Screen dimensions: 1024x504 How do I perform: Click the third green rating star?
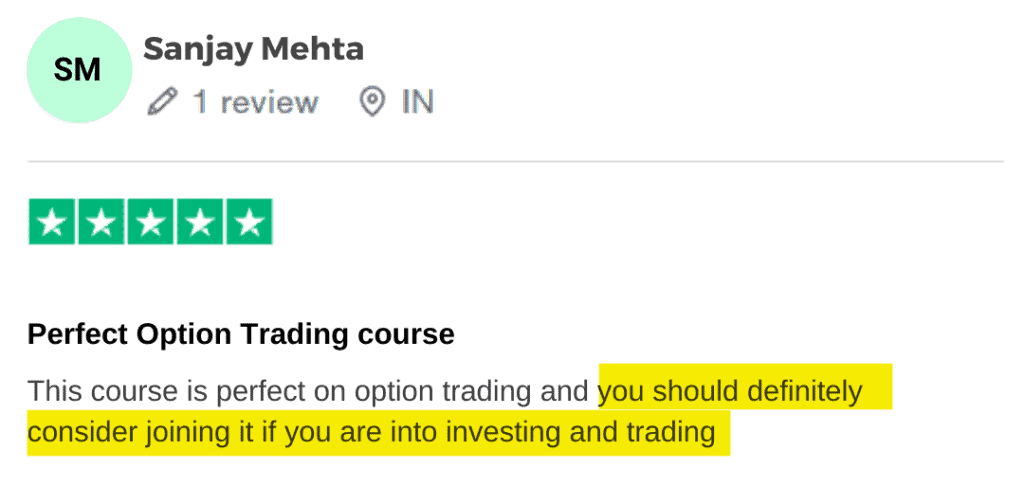point(150,222)
